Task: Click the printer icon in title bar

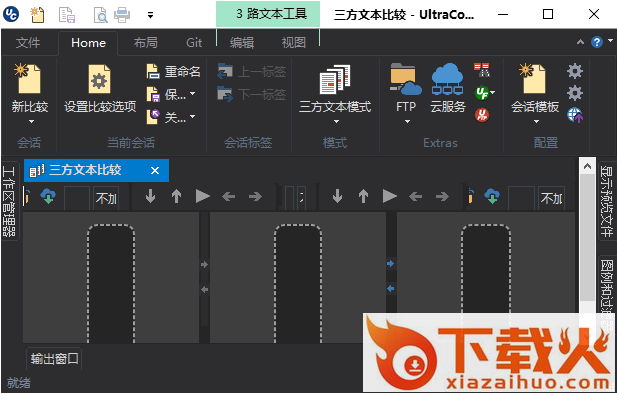Action: [x=122, y=15]
